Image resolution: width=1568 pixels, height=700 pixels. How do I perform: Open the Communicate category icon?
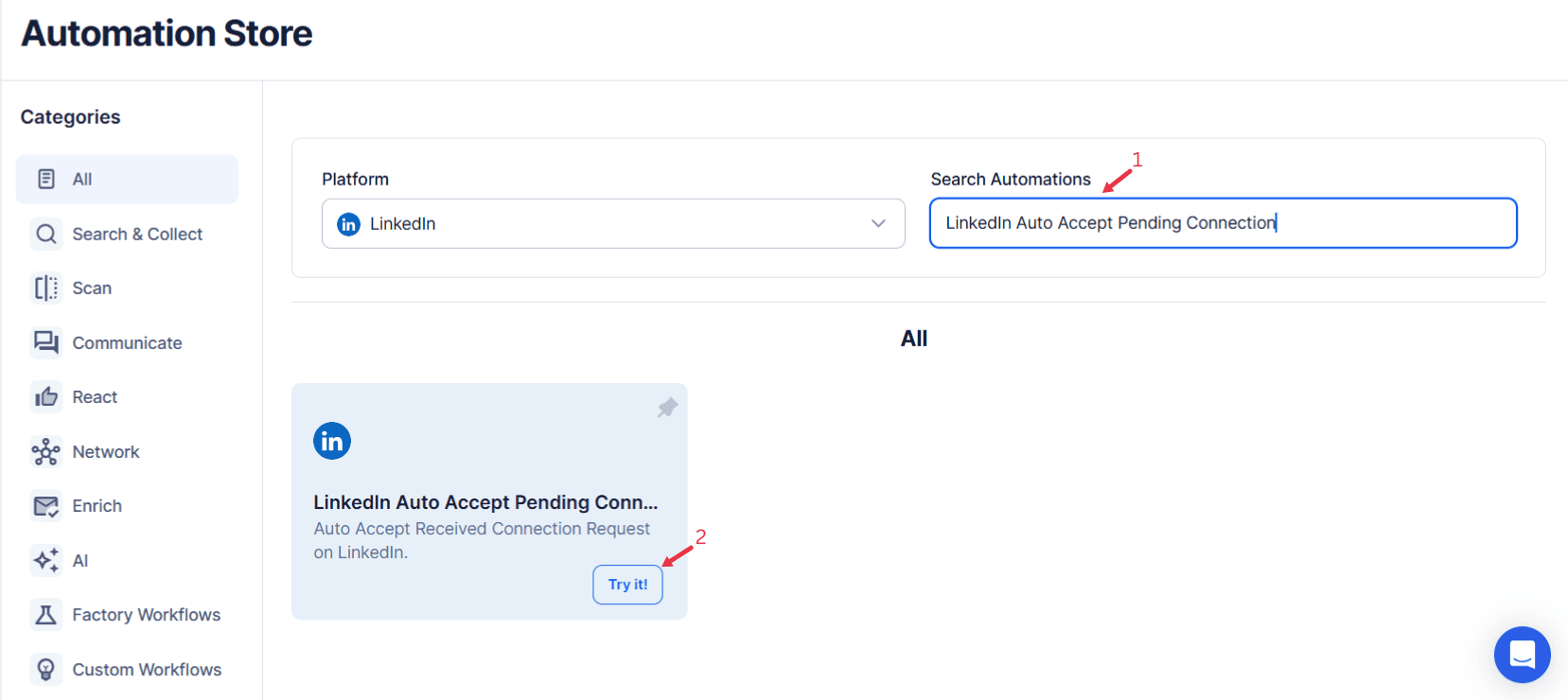tap(45, 342)
